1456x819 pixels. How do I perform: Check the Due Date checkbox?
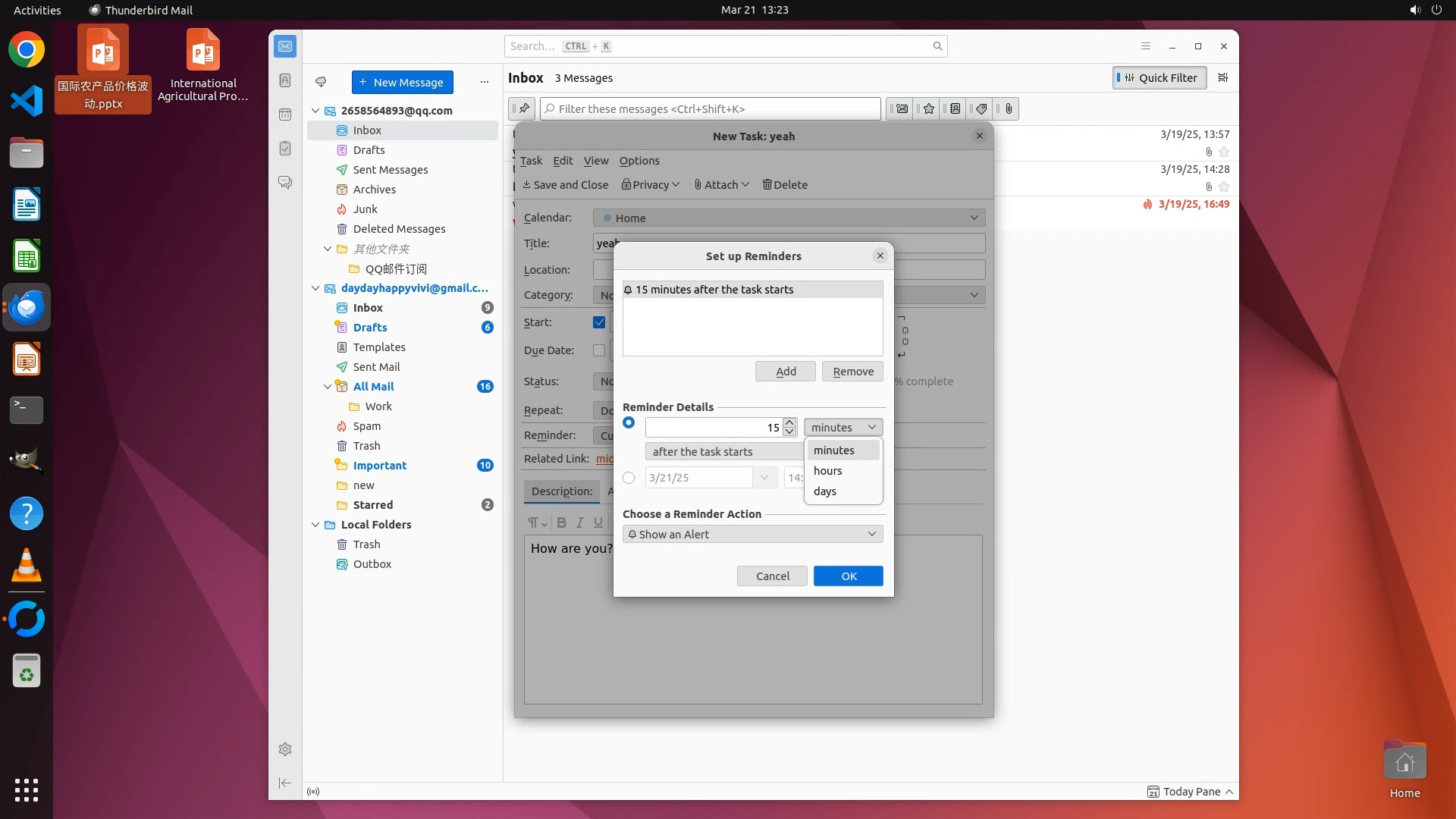point(599,350)
